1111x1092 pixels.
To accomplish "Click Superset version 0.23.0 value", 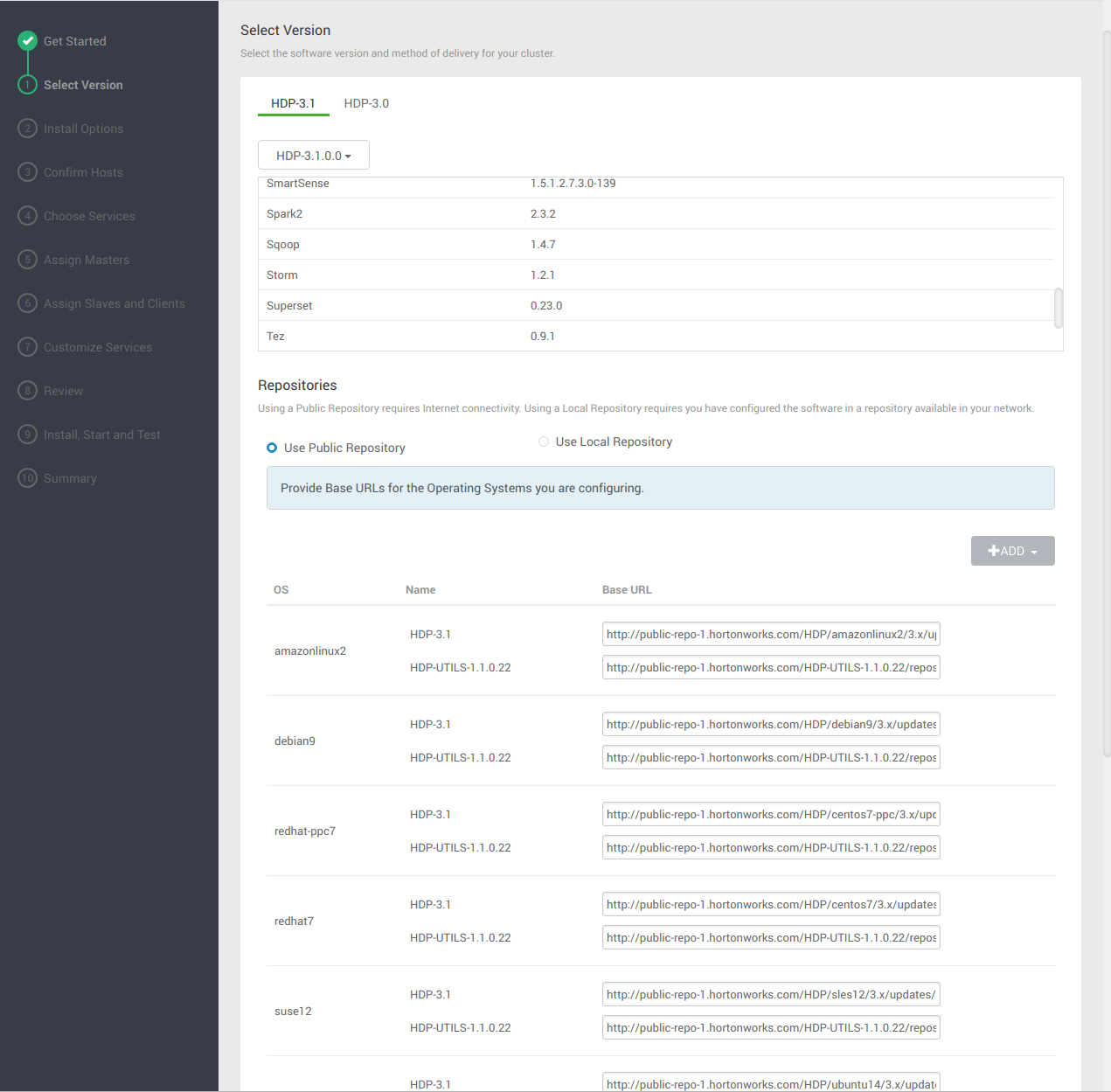I will [546, 305].
